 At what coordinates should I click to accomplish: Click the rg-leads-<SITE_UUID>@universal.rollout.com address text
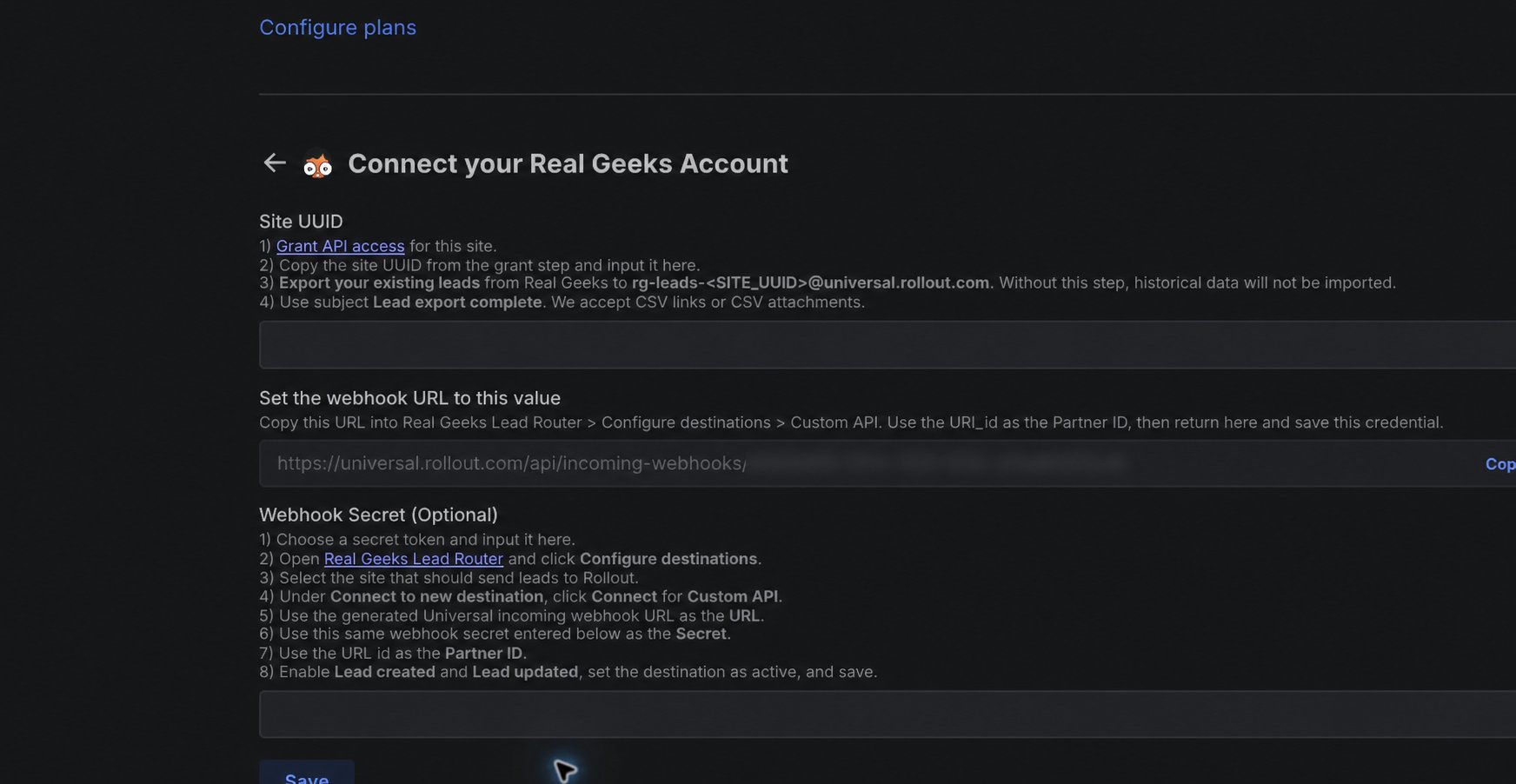[x=810, y=282]
